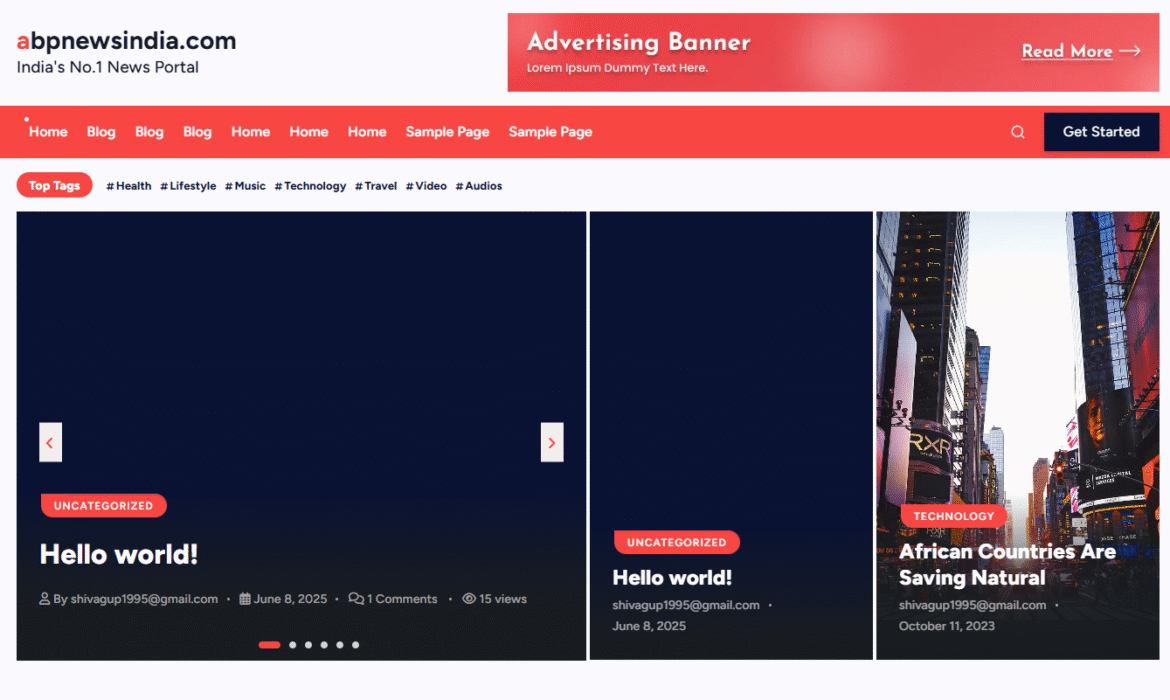This screenshot has height=700, width=1170.
Task: Open African Countries Are Saving Natural article
Action: click(x=1006, y=564)
